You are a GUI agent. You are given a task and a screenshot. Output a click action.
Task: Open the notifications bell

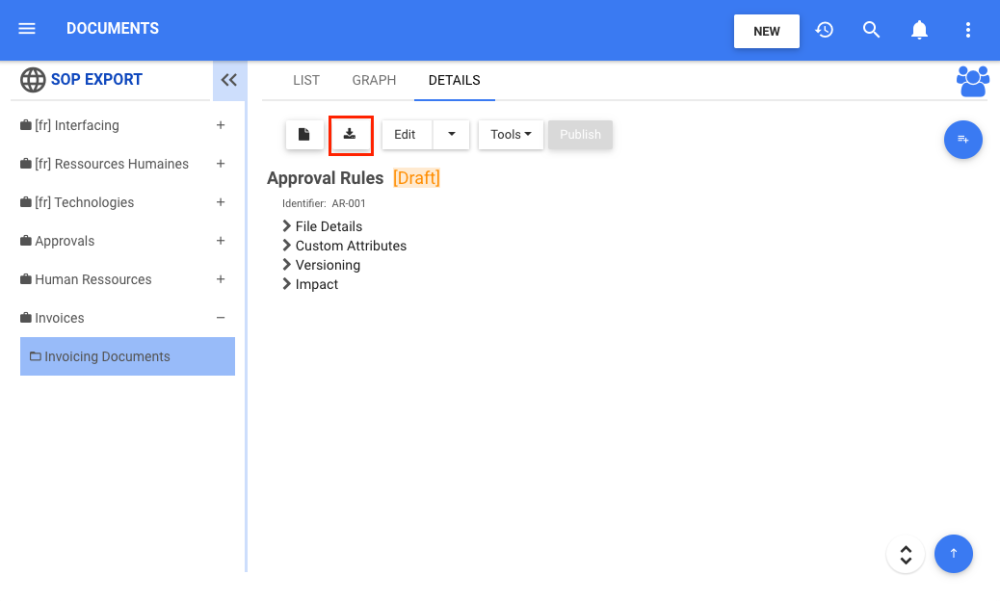click(x=919, y=30)
